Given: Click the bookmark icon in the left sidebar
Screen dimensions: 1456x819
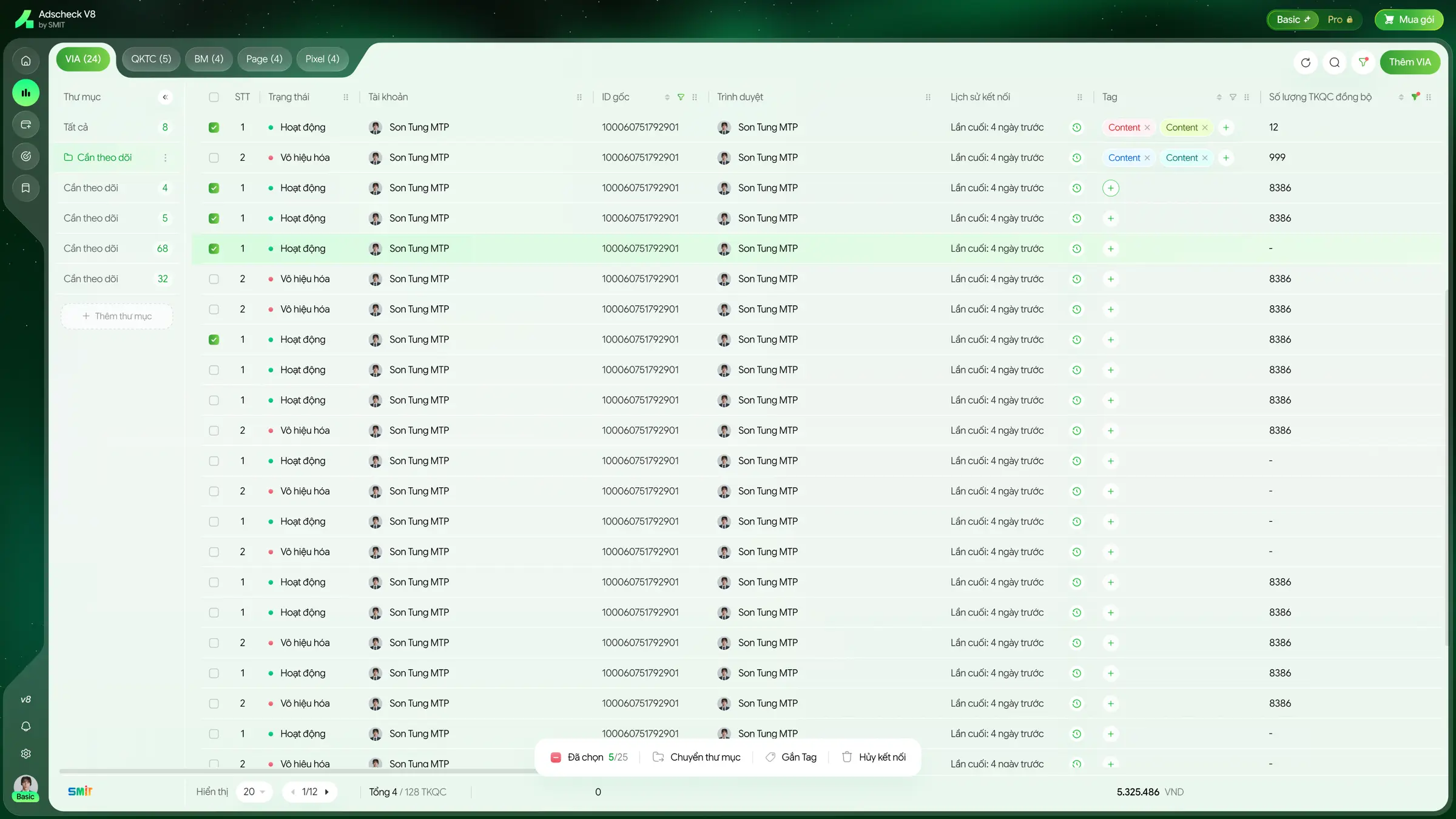Looking at the screenshot, I should coord(25,188).
